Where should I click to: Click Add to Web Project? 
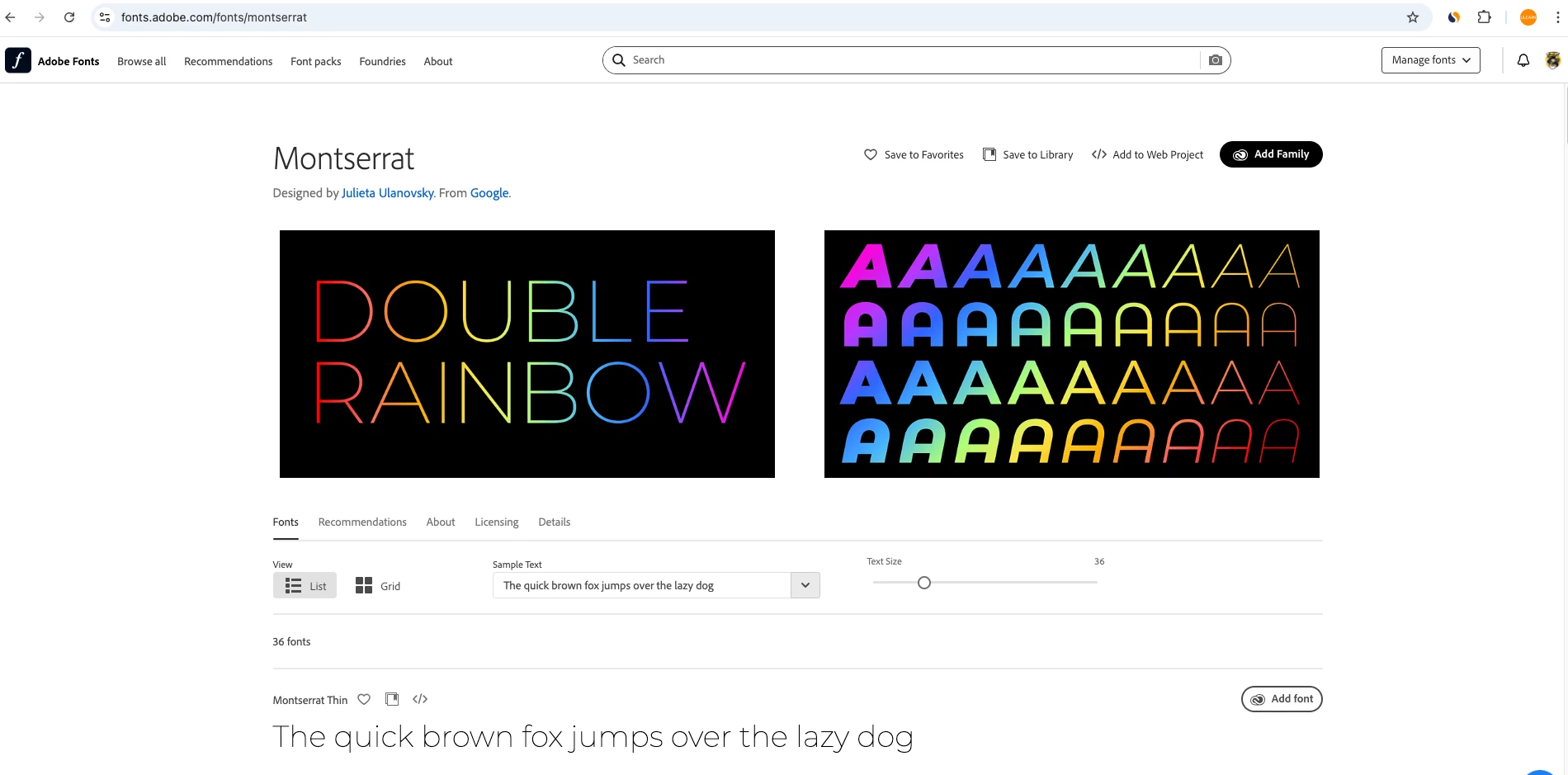coord(1147,154)
